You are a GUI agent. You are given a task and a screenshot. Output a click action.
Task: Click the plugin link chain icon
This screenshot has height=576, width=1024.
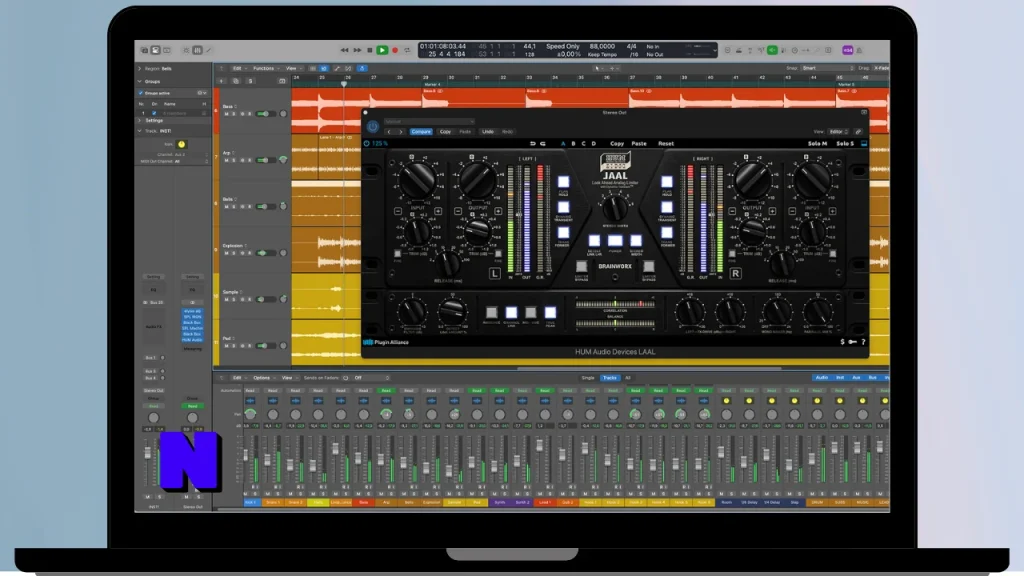[858, 132]
